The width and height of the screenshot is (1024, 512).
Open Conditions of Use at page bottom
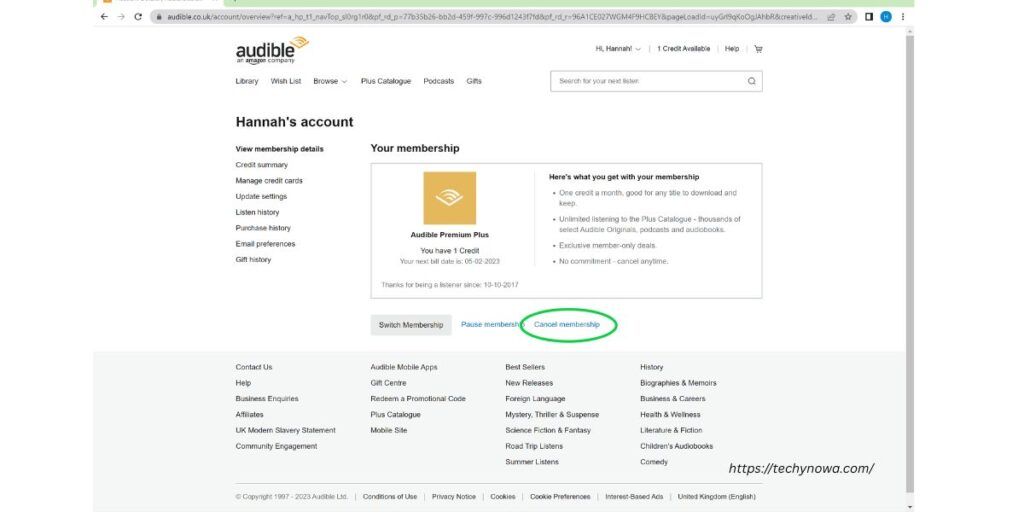tap(390, 497)
